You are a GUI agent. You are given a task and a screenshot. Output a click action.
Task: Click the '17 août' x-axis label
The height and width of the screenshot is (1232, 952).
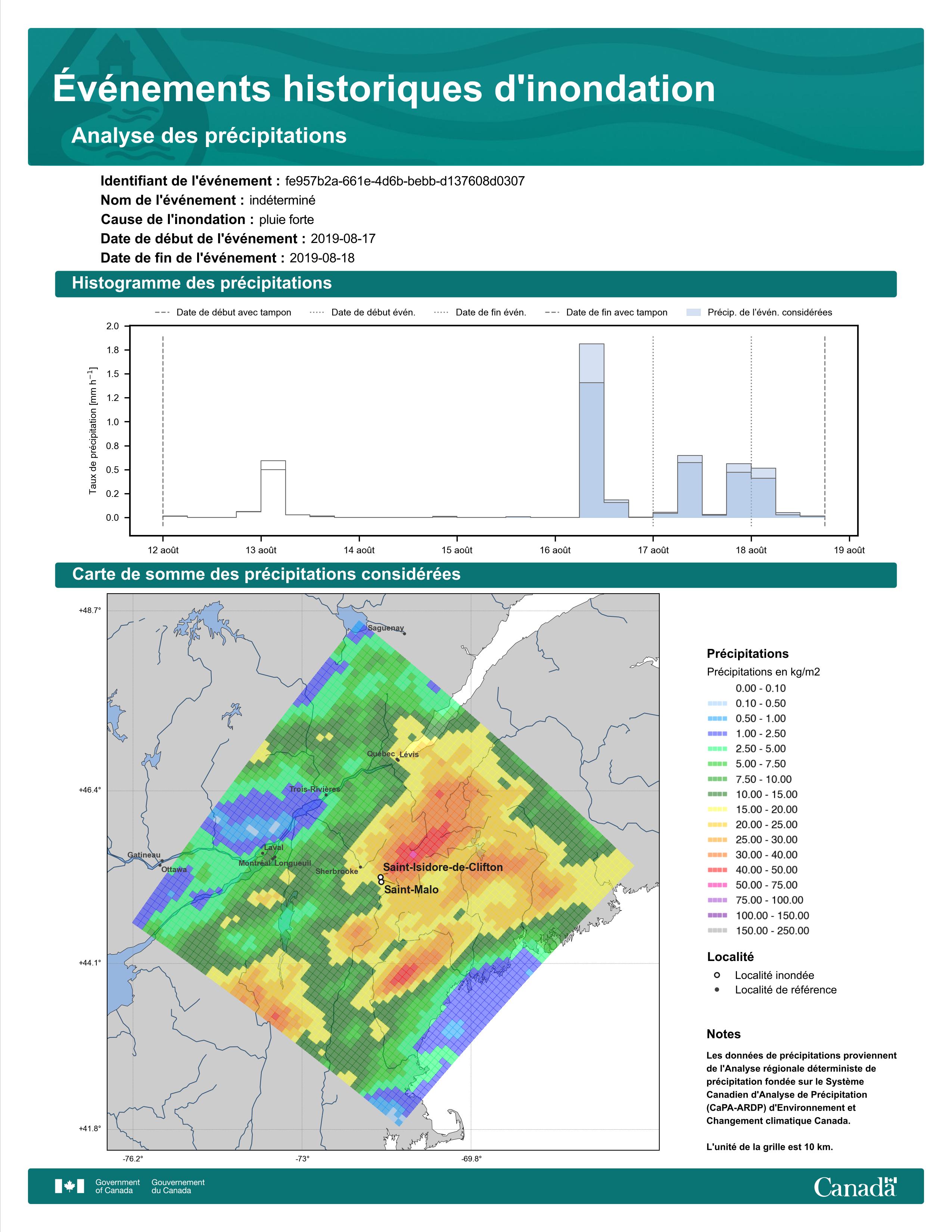coord(653,550)
